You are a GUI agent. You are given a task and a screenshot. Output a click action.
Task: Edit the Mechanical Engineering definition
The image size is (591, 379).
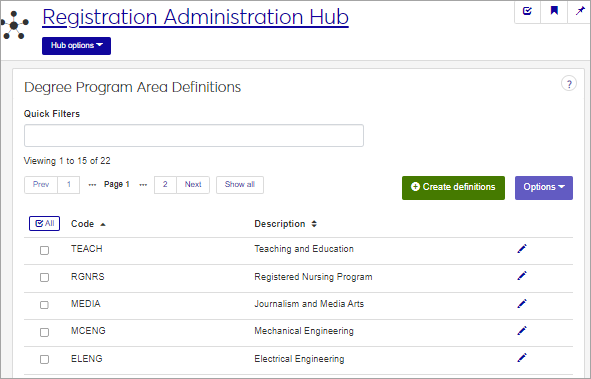click(522, 331)
